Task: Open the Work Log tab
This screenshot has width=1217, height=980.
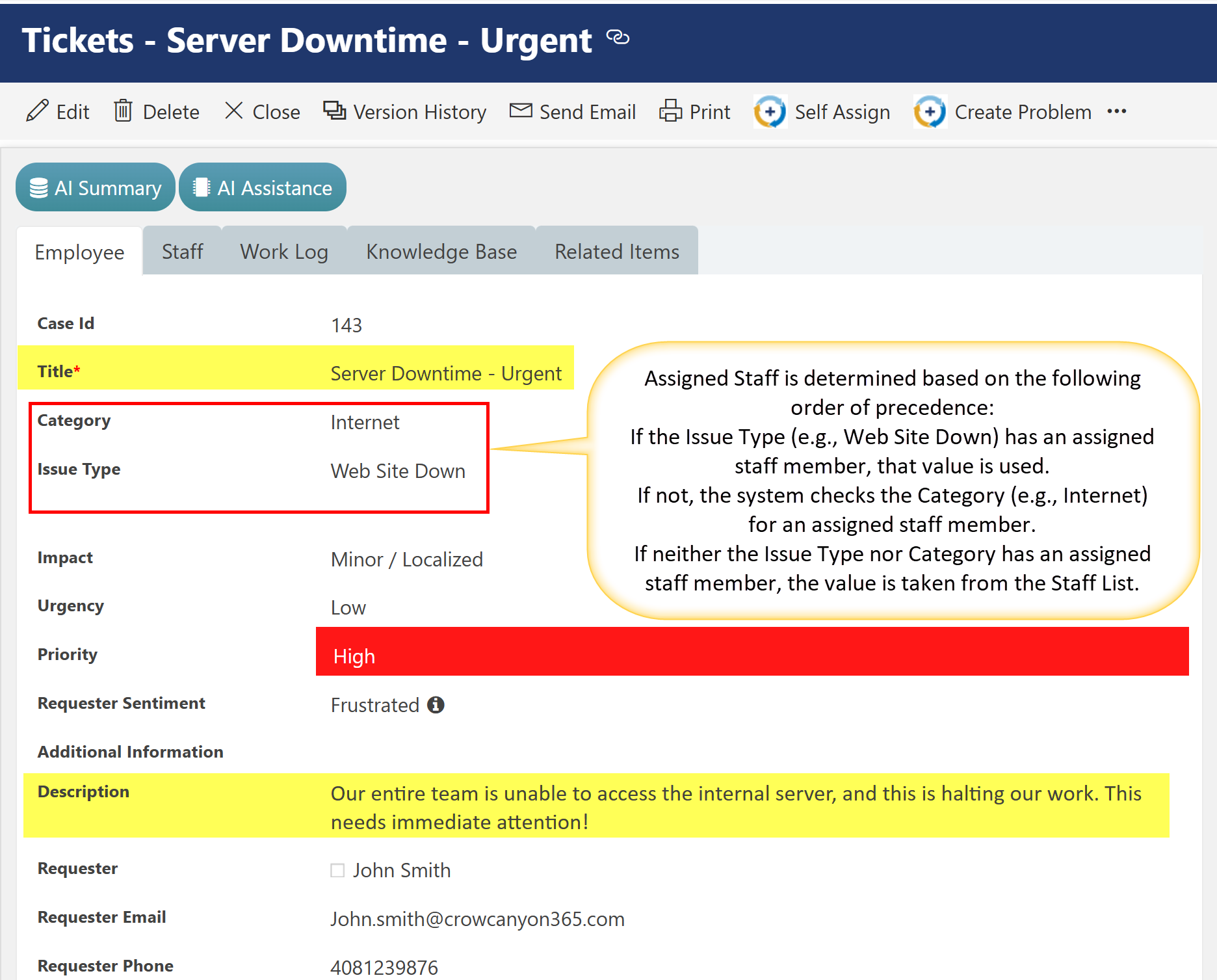Action: [x=284, y=252]
